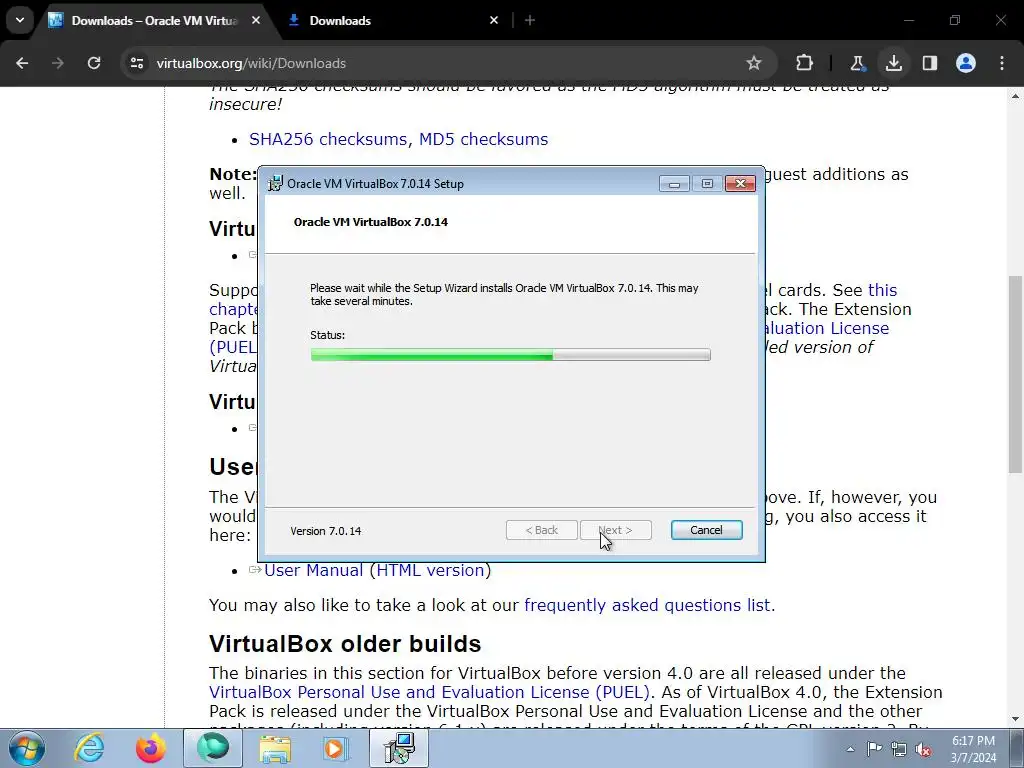Select VirtualBox installer taskbar icon
The height and width of the screenshot is (768, 1024).
[399, 748]
